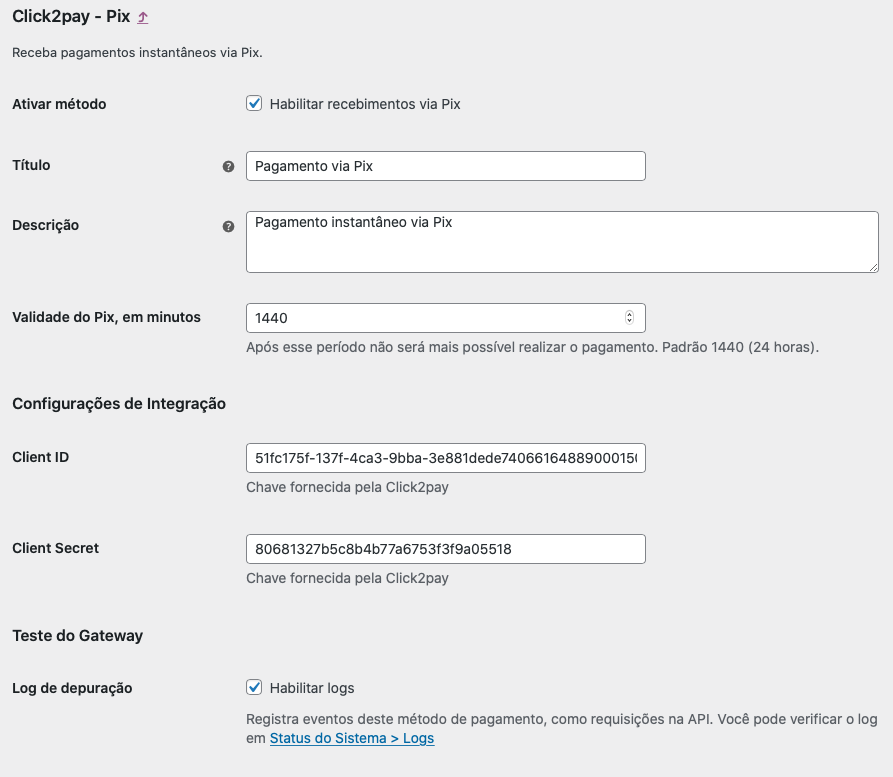Select the Descrição text area

click(560, 240)
